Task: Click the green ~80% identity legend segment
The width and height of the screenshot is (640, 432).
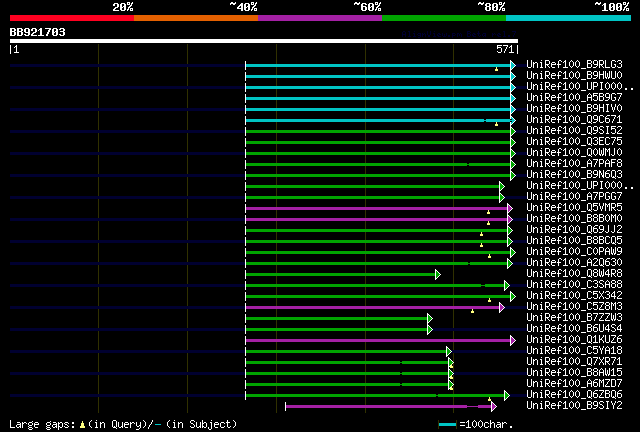Action: point(444,18)
